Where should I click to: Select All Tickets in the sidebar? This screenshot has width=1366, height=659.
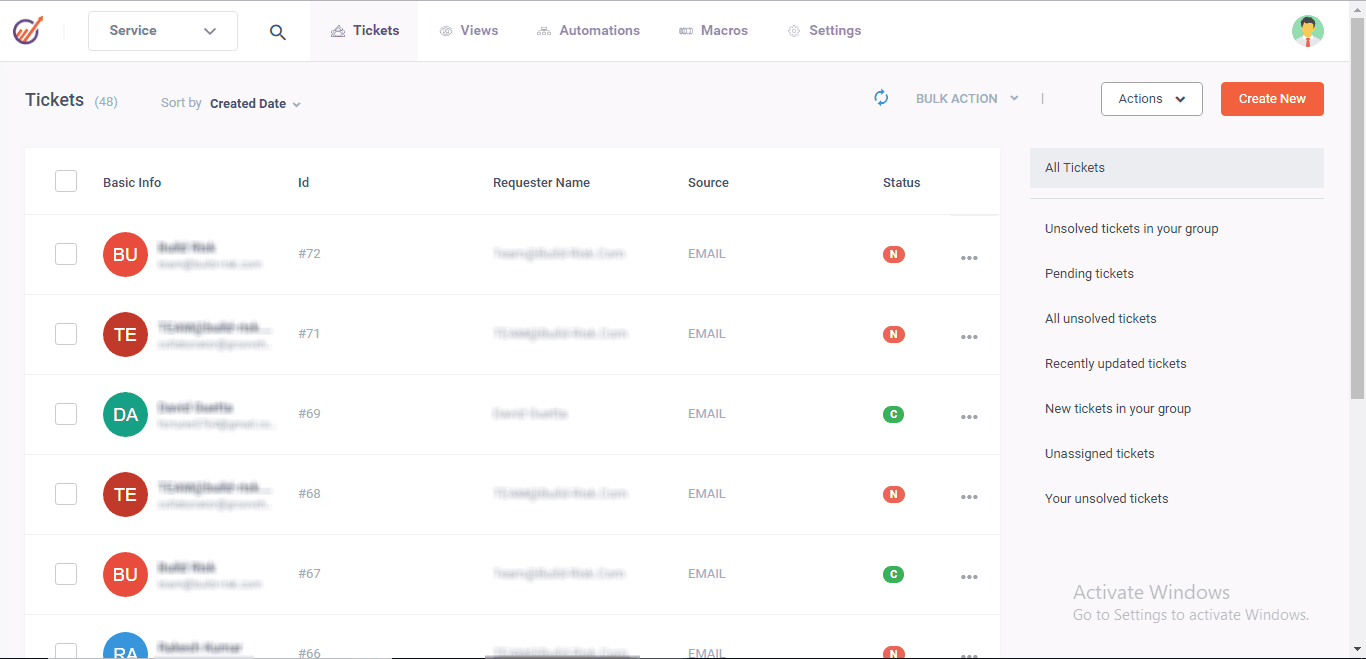[x=1074, y=167]
